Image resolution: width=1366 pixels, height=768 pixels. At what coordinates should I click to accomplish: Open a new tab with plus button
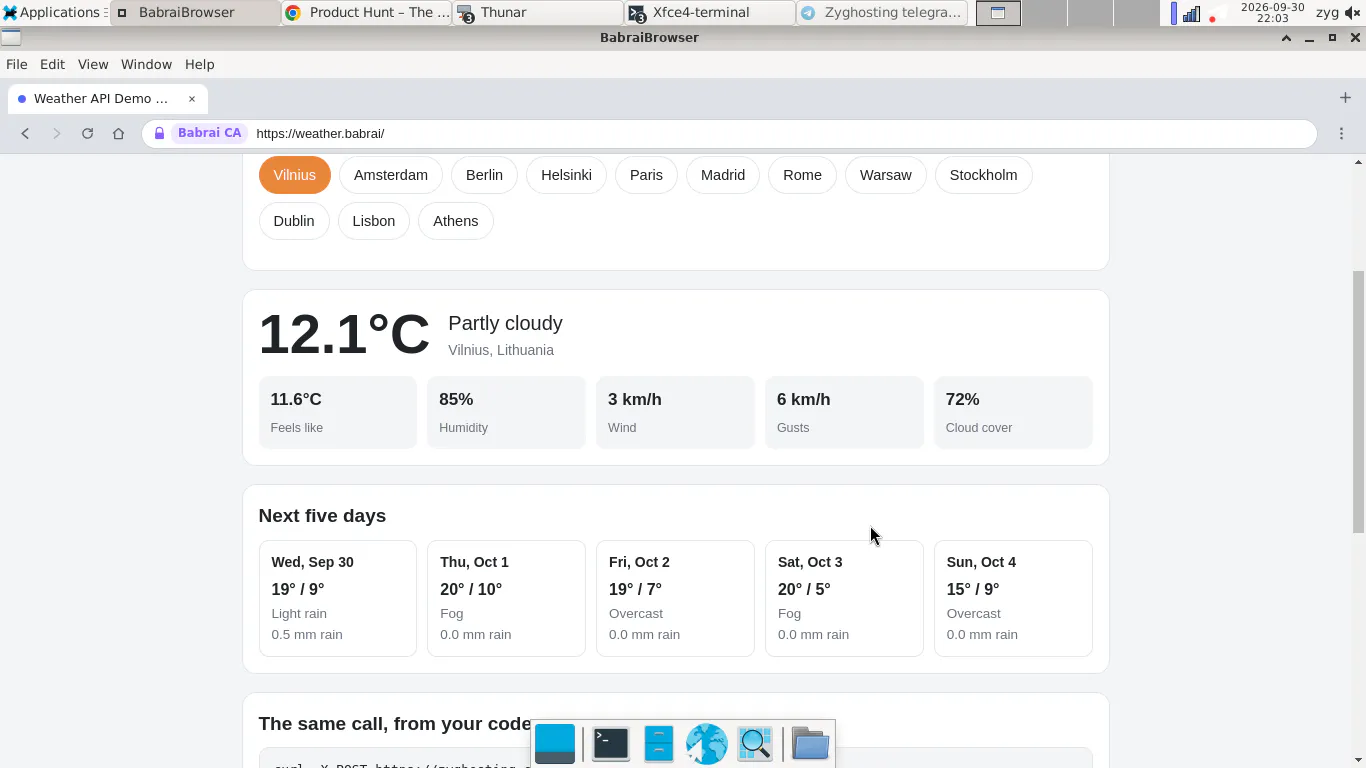click(x=1345, y=98)
